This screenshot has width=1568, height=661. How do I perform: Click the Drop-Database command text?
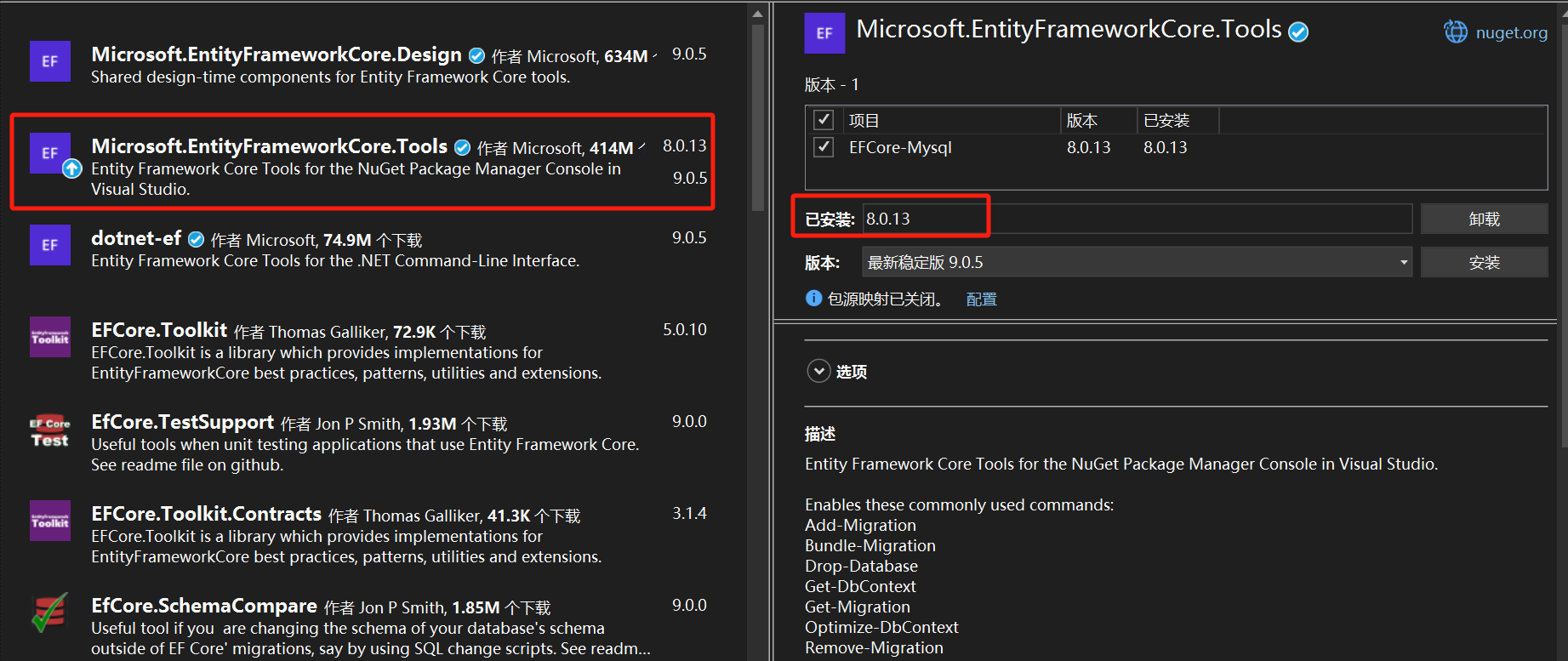(861, 566)
